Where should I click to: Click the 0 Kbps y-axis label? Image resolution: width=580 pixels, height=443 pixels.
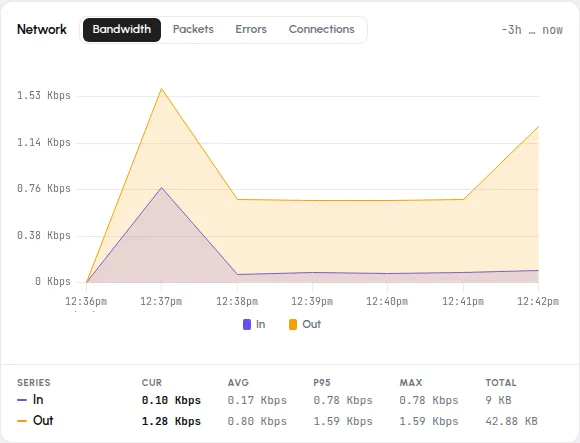(53, 281)
